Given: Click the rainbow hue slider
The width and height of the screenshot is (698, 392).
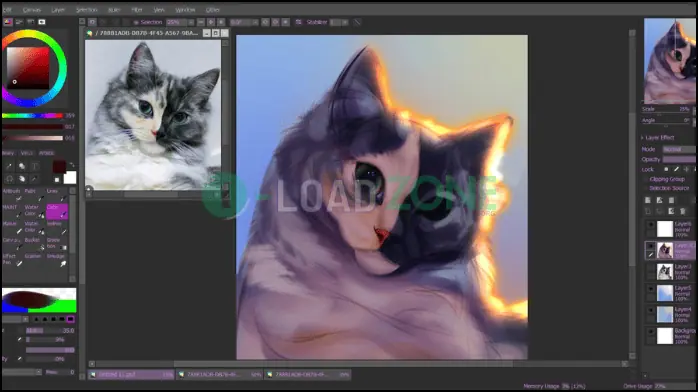Looking at the screenshot, I should 32,116.
